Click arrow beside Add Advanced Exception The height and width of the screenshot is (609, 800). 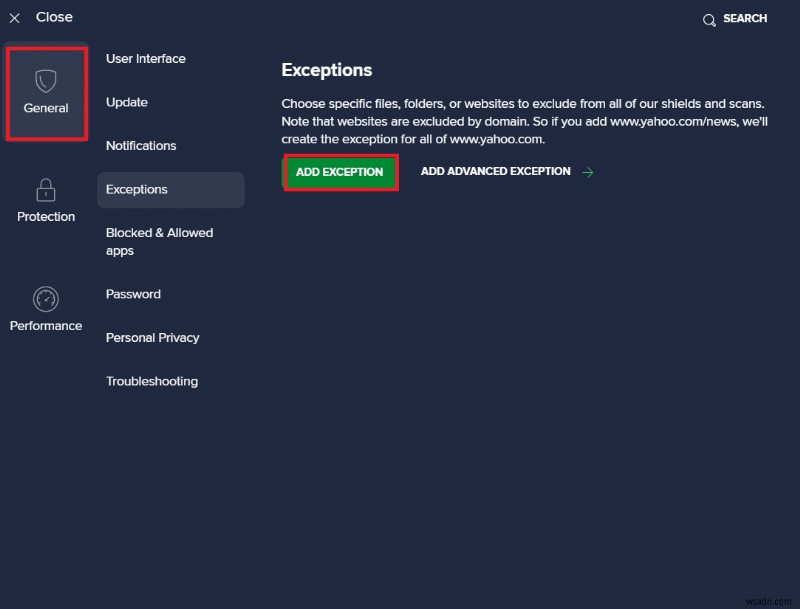coord(588,172)
